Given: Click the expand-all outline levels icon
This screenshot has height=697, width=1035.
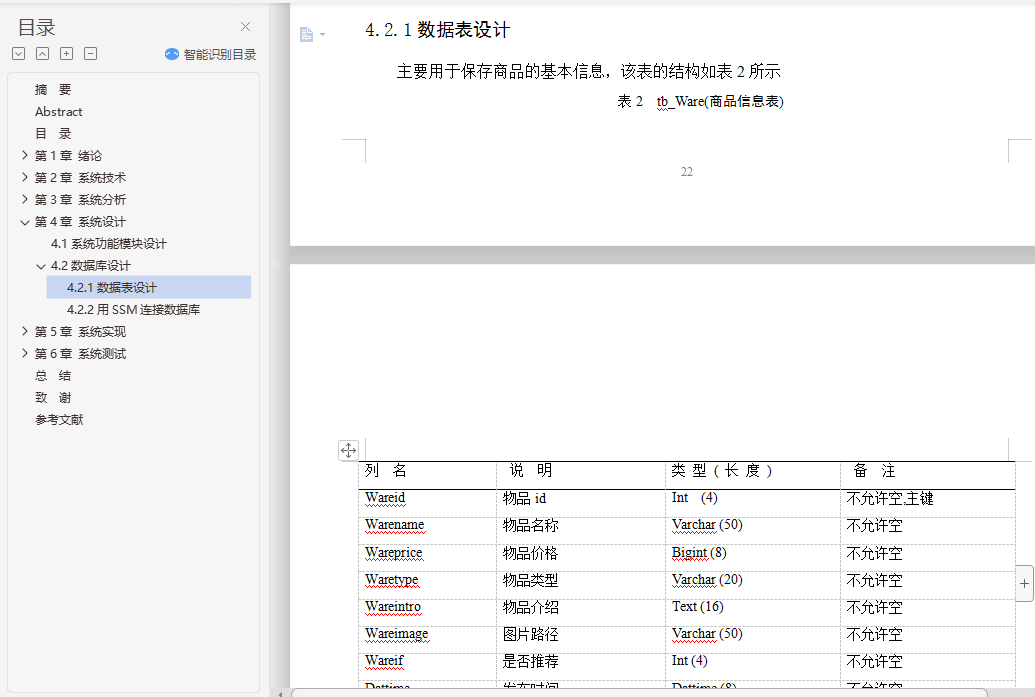Looking at the screenshot, I should [x=18, y=53].
